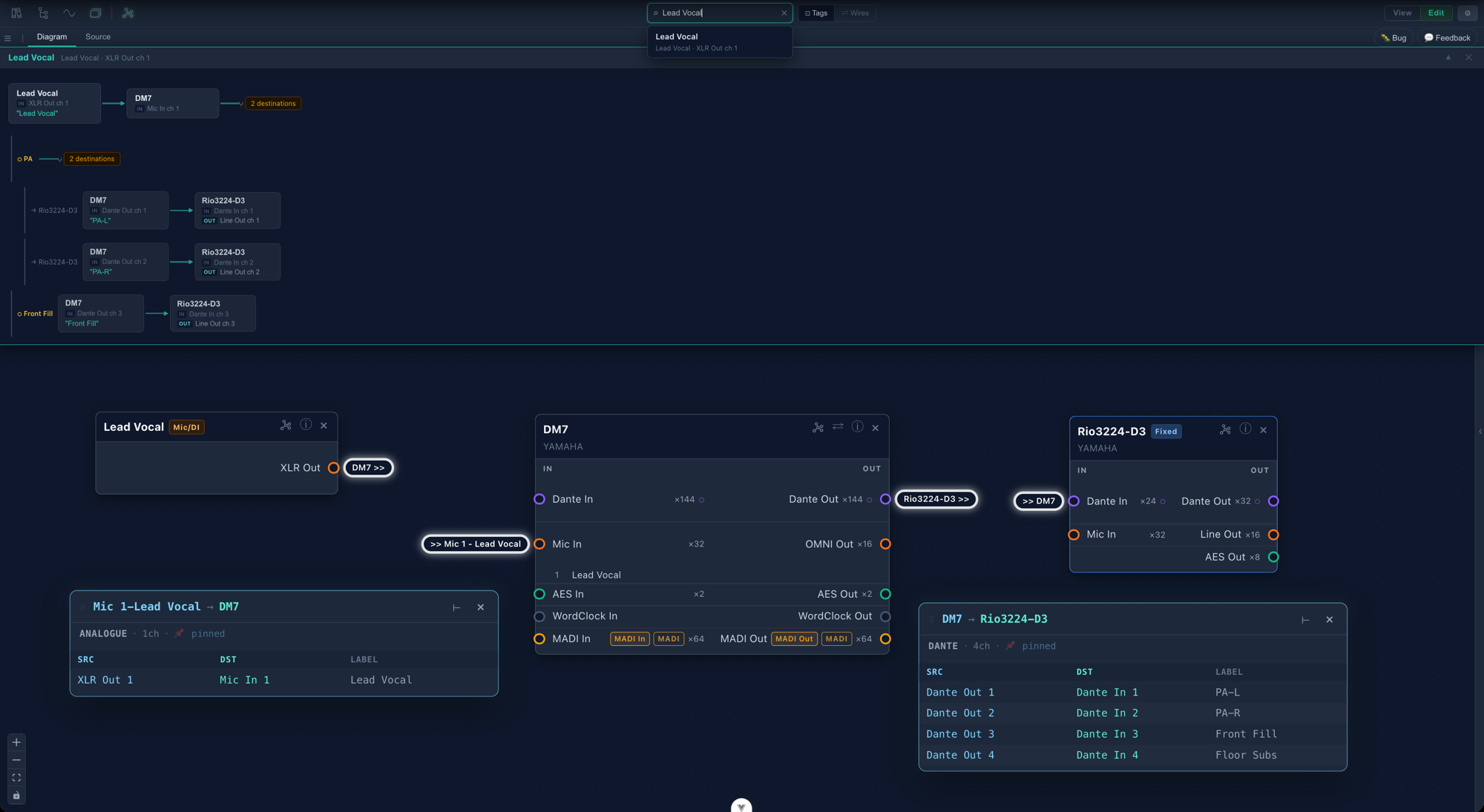Switch to the Source tab
This screenshot has width=1484, height=812.
[x=98, y=37]
